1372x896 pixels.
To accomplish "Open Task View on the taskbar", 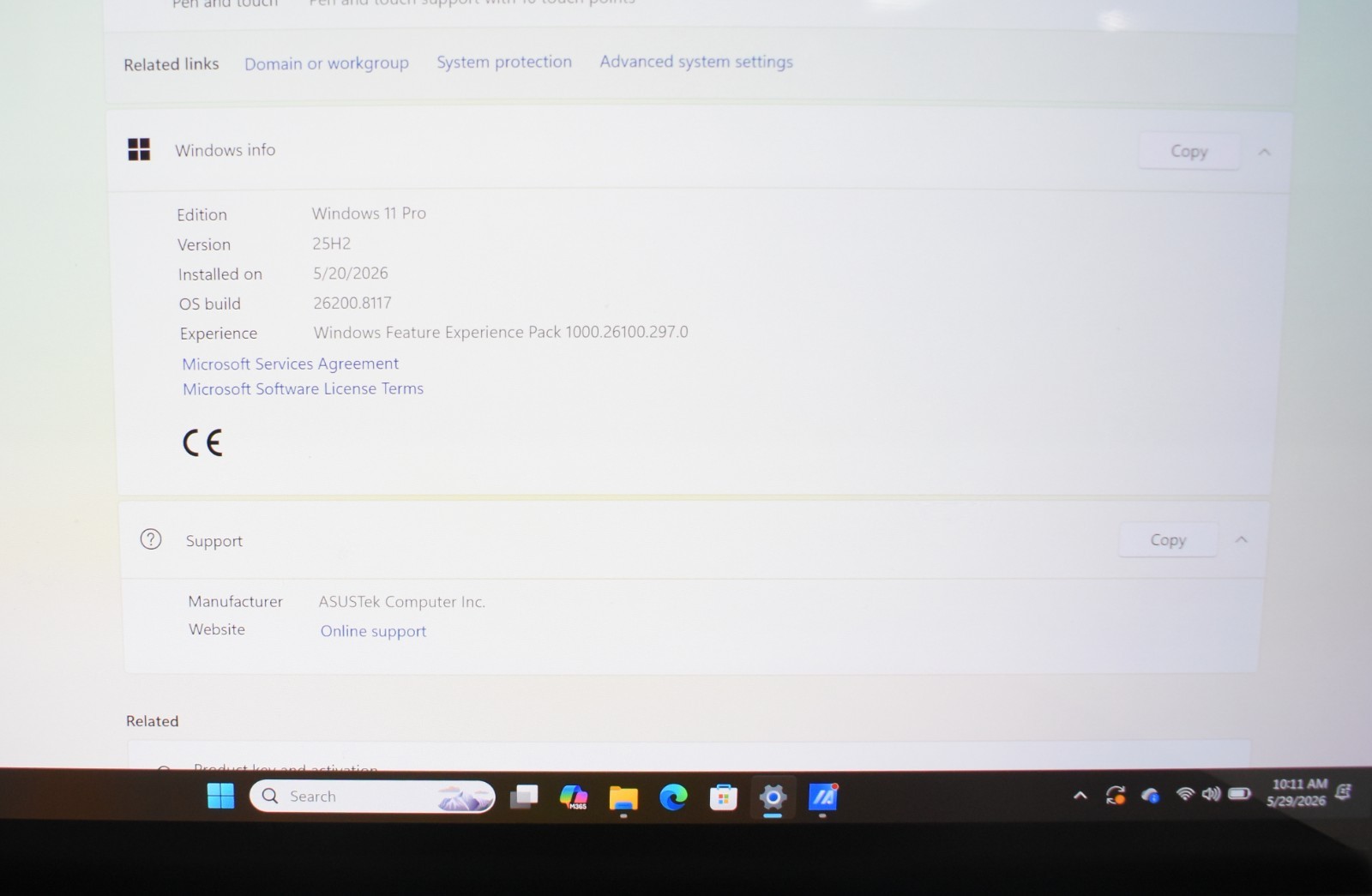I will coord(524,797).
